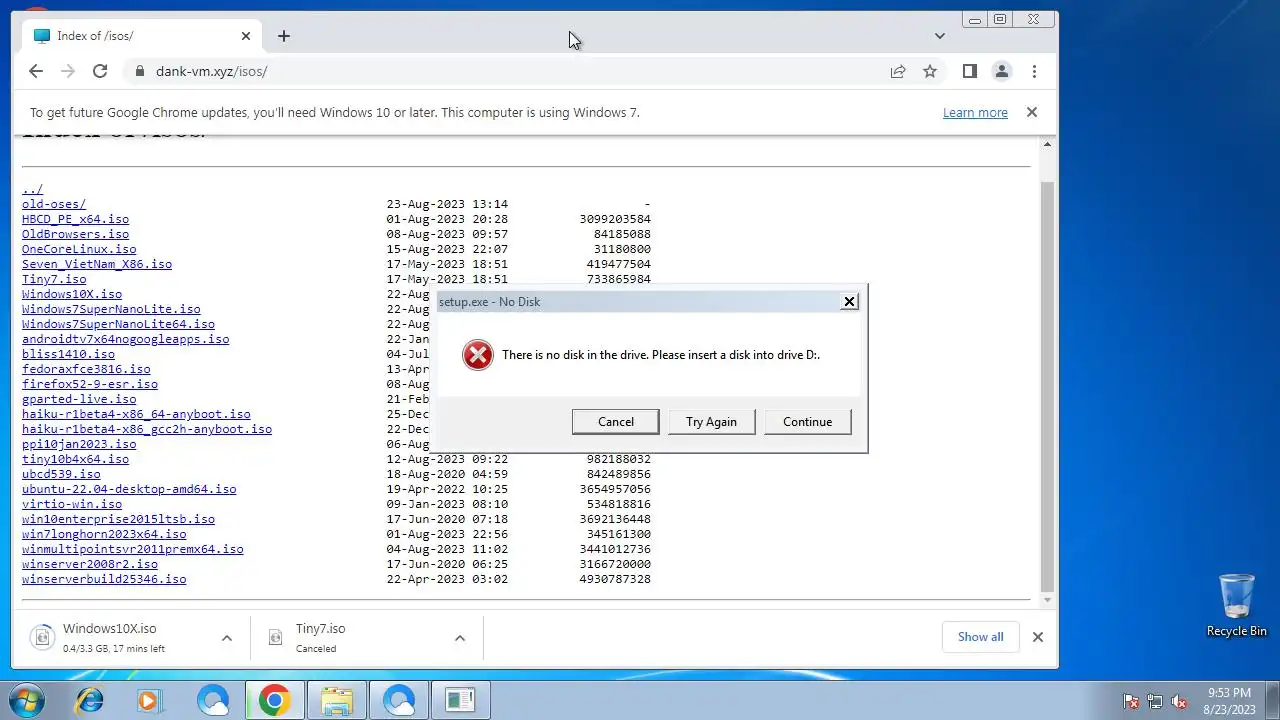Image resolution: width=1280 pixels, height=720 pixels.
Task: Open Windows Media Player from taskbar
Action: [150, 700]
